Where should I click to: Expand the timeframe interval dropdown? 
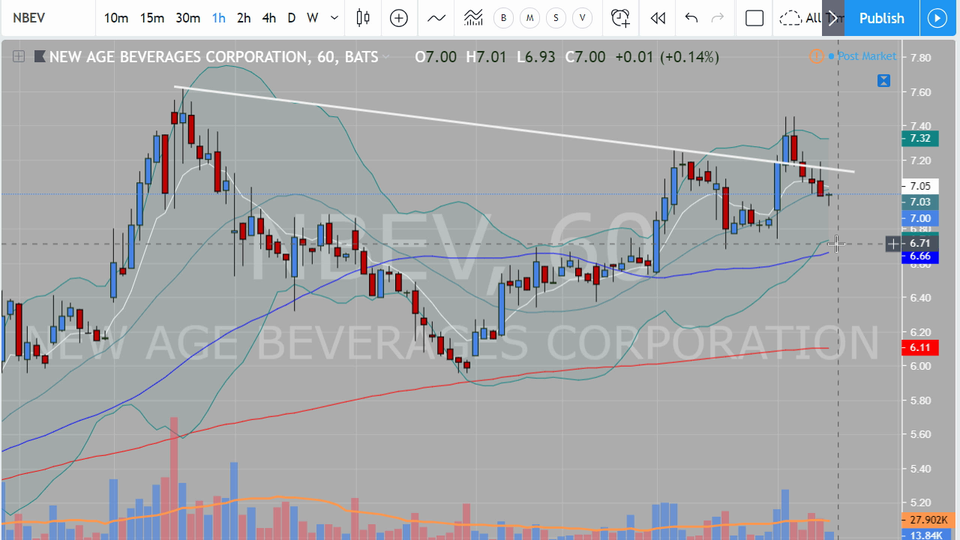pyautogui.click(x=334, y=18)
